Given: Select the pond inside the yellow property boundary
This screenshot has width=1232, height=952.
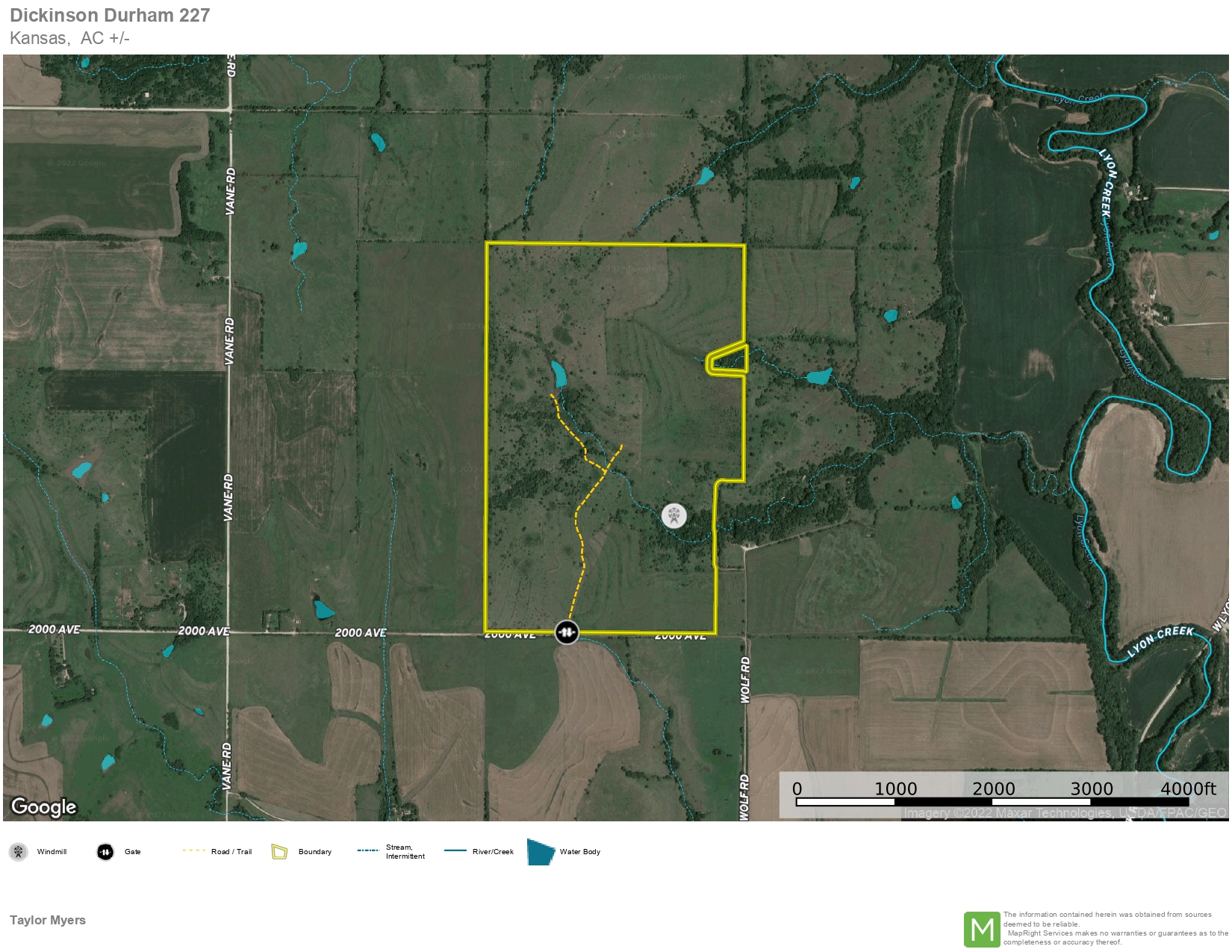Looking at the screenshot, I should coord(559,373).
